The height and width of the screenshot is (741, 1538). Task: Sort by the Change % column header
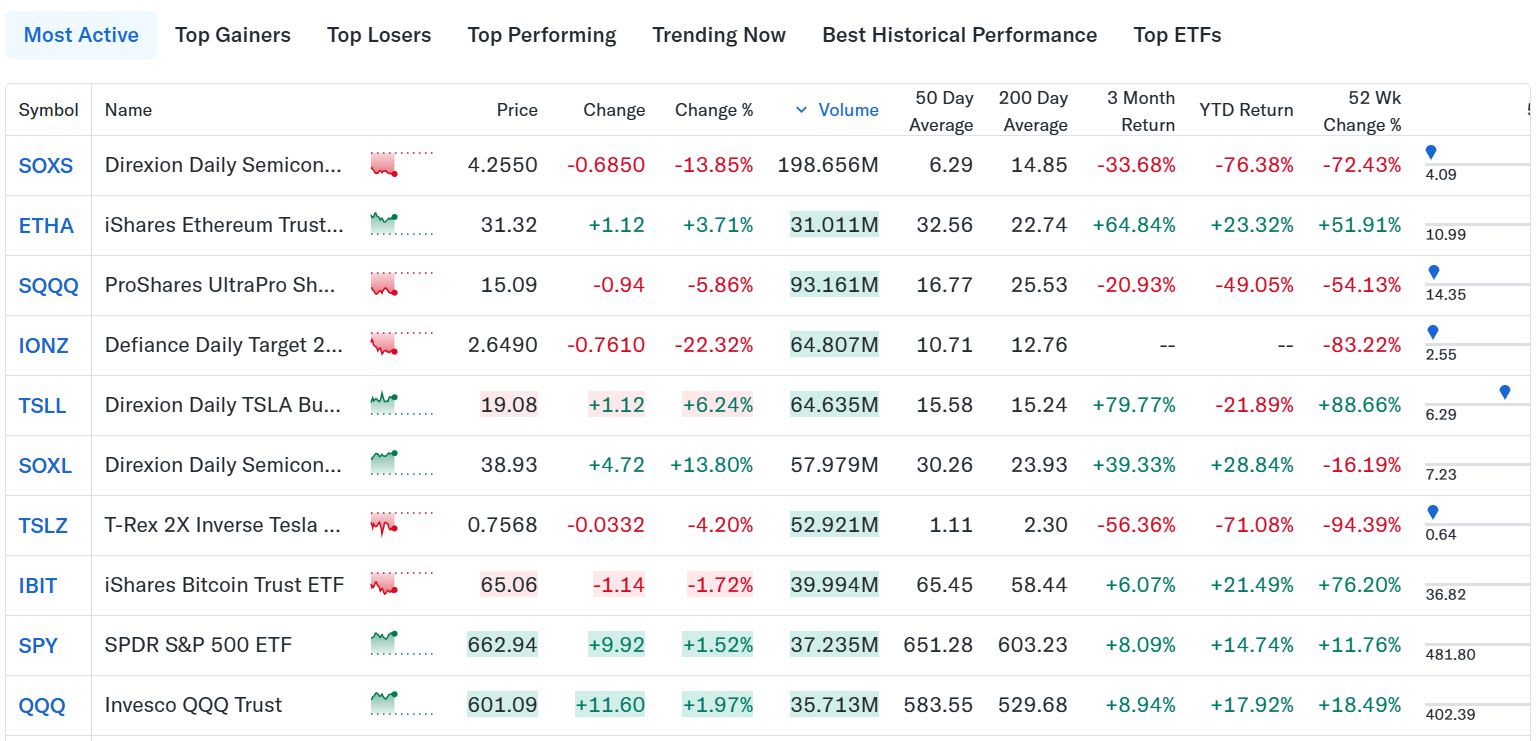(x=713, y=110)
